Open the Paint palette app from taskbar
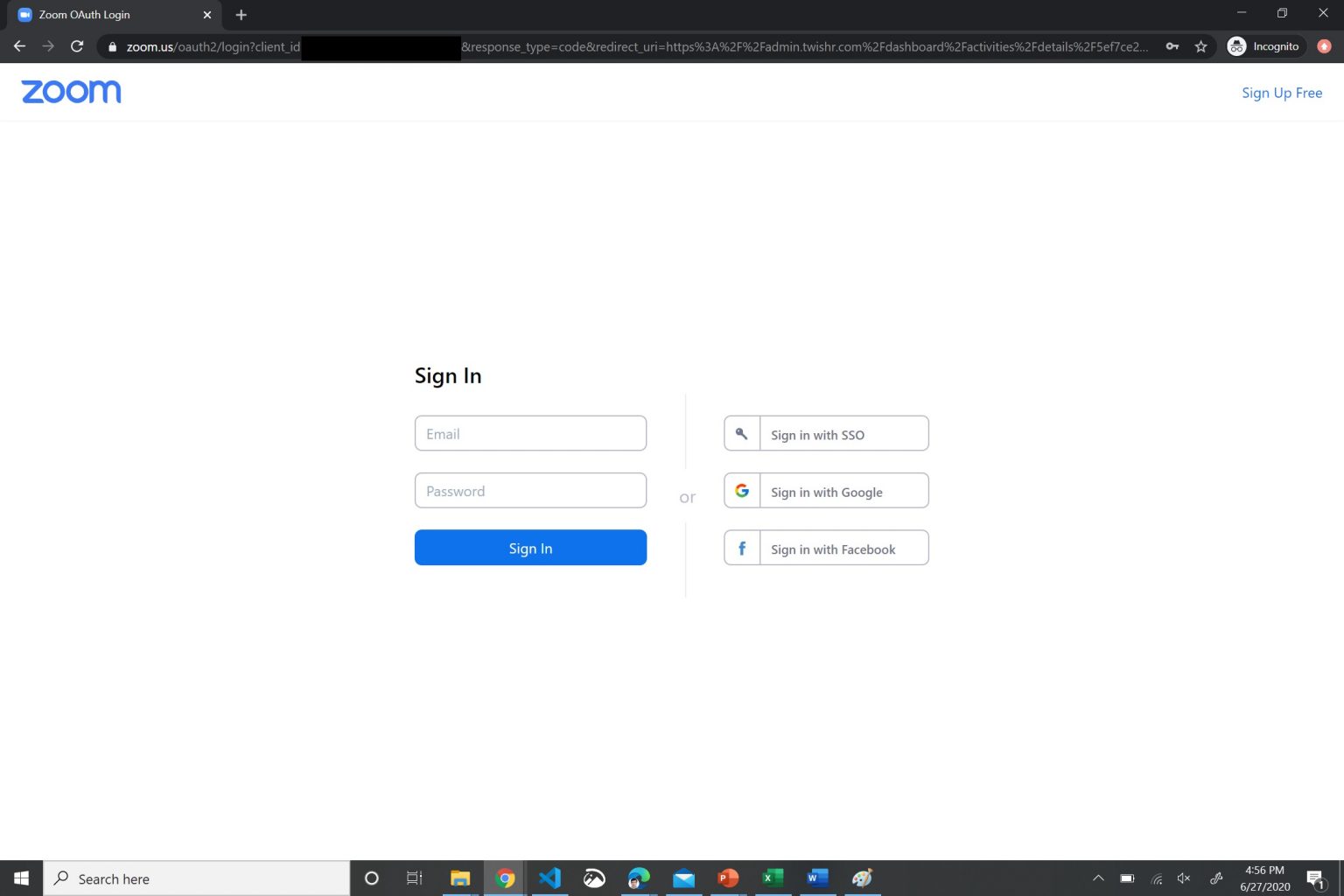Screen dimensions: 1344x896 (x=862, y=878)
